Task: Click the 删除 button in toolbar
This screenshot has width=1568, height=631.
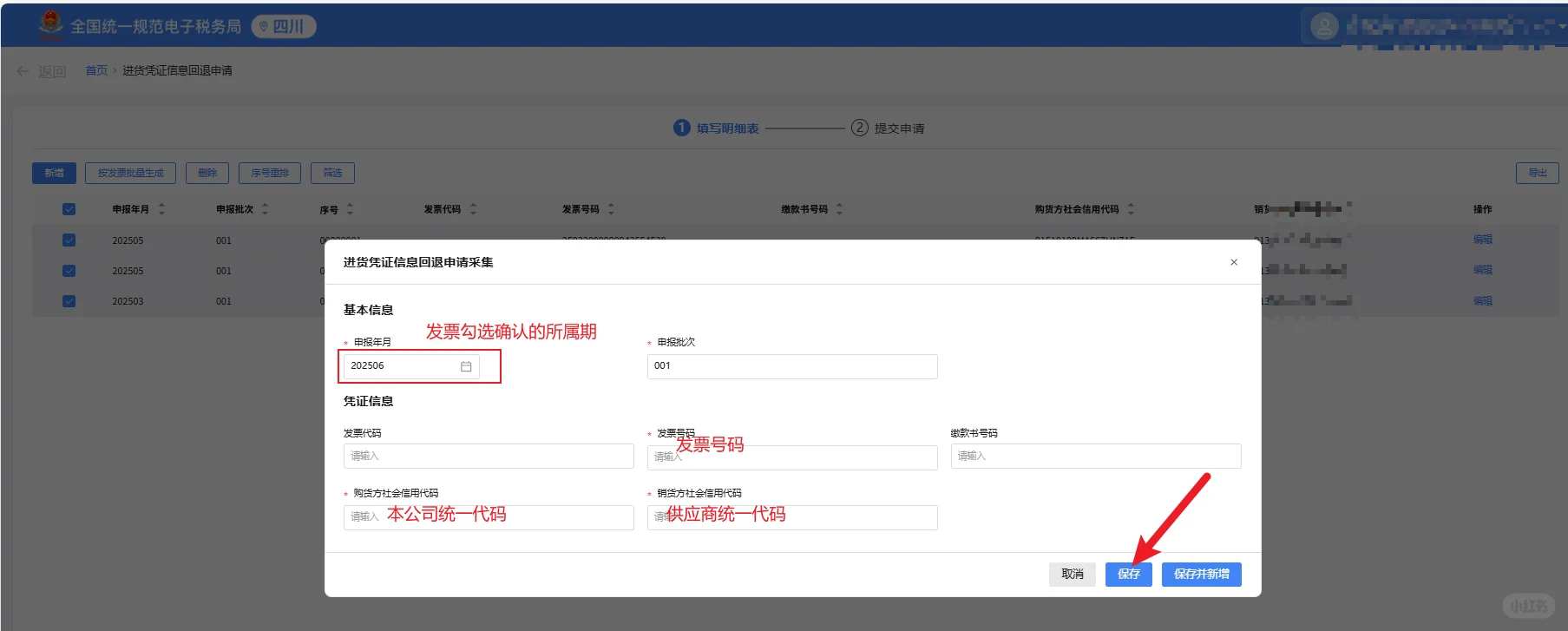Action: coord(207,173)
